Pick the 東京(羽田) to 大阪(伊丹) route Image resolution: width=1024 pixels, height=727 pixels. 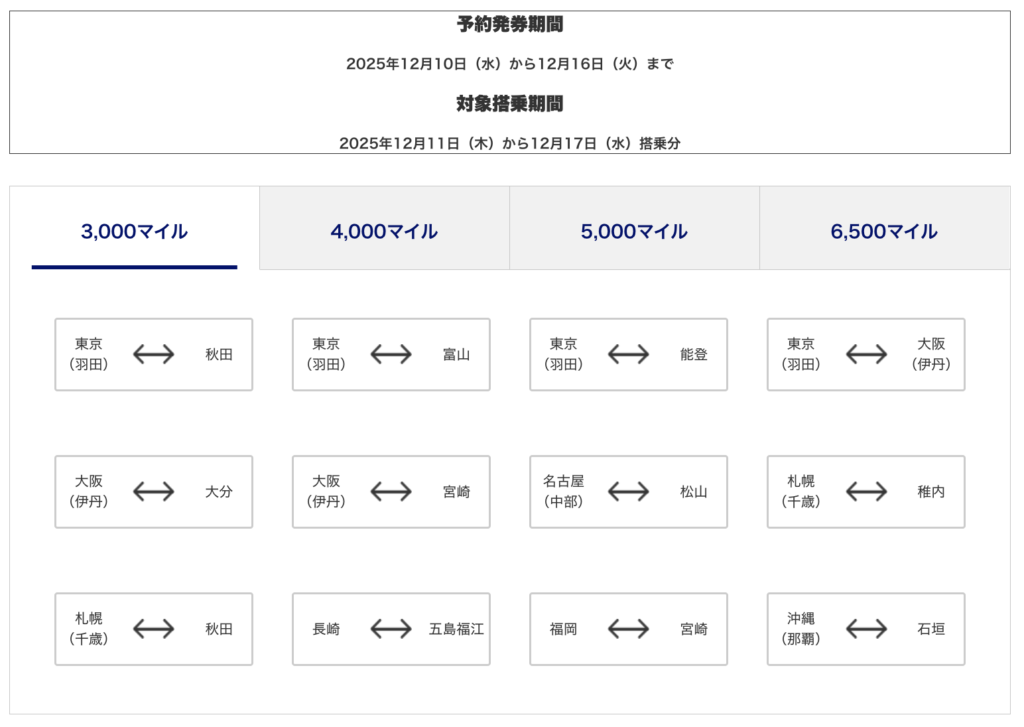[x=866, y=355]
